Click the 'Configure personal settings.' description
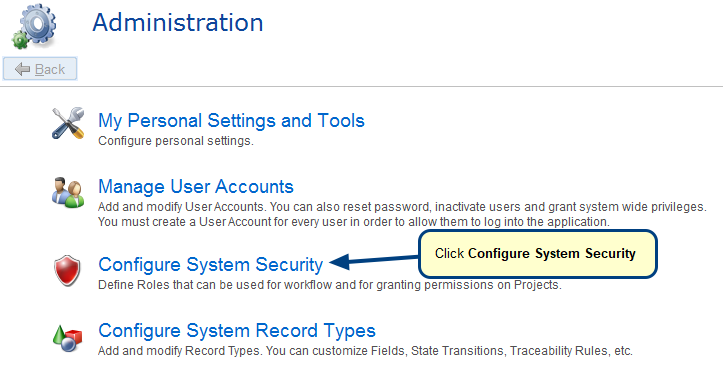Screen dimensions: 723x371 [176, 141]
